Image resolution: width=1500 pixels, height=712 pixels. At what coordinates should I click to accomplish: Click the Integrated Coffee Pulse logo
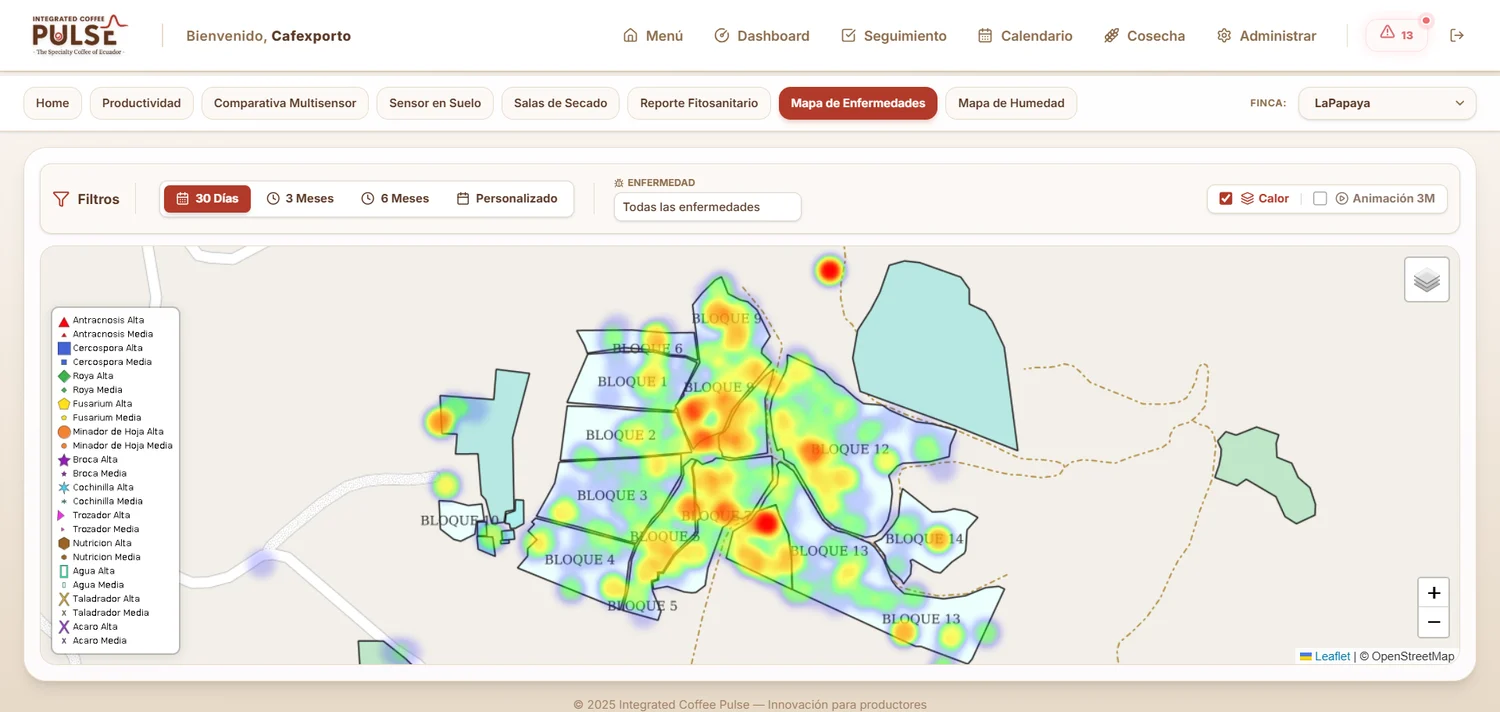tap(78, 35)
